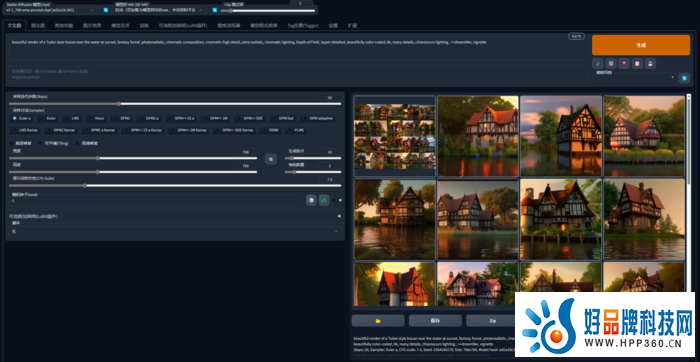Select the DDIM sampler option
The image size is (700, 362).
tap(269, 130)
